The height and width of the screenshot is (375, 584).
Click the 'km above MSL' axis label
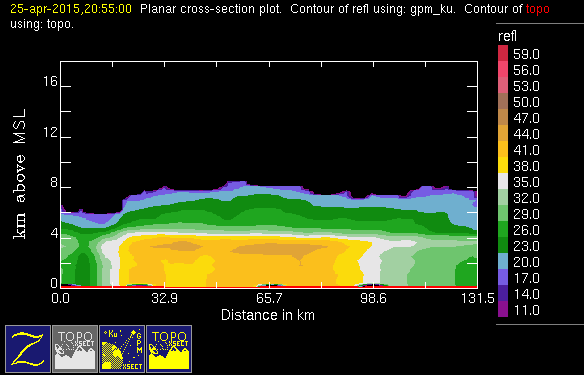tap(19, 174)
